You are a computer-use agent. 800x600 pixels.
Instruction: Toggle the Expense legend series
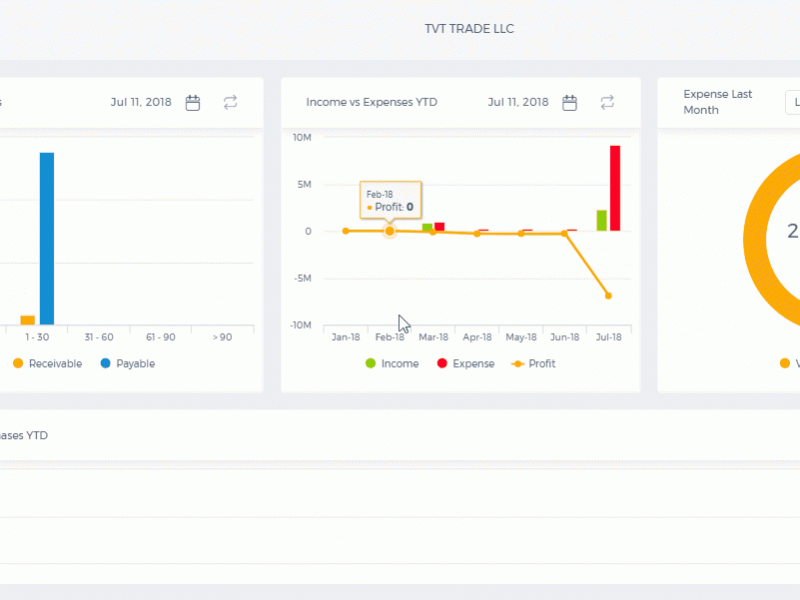pos(466,363)
